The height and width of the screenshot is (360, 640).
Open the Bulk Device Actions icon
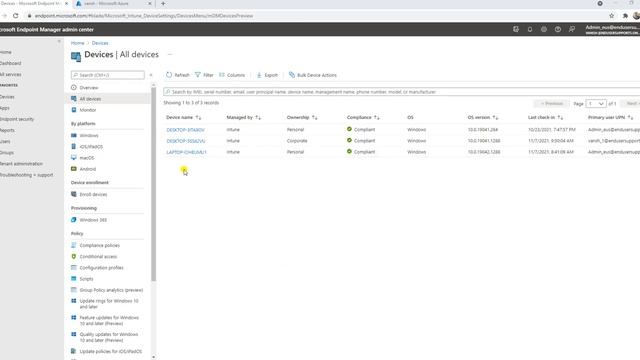tap(291, 75)
